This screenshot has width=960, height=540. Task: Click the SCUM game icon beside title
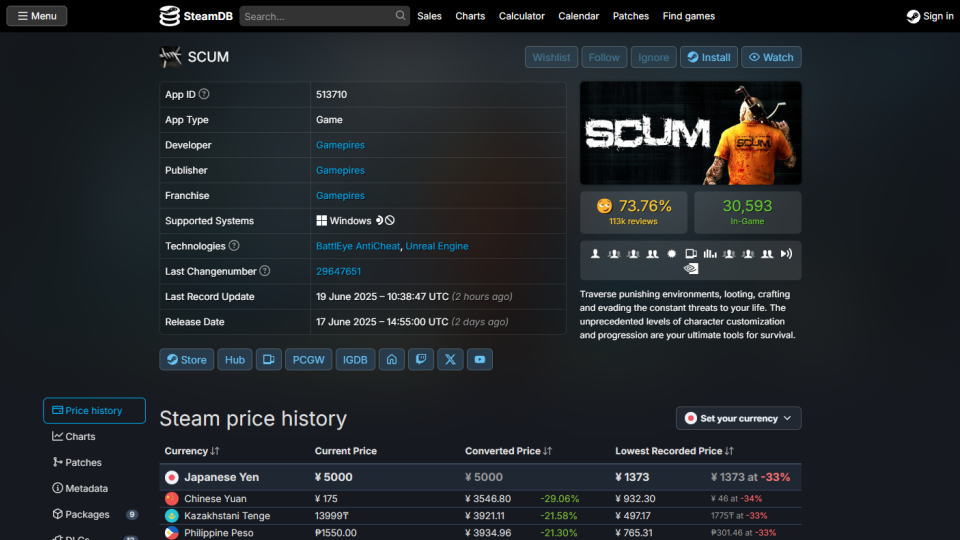[x=170, y=56]
